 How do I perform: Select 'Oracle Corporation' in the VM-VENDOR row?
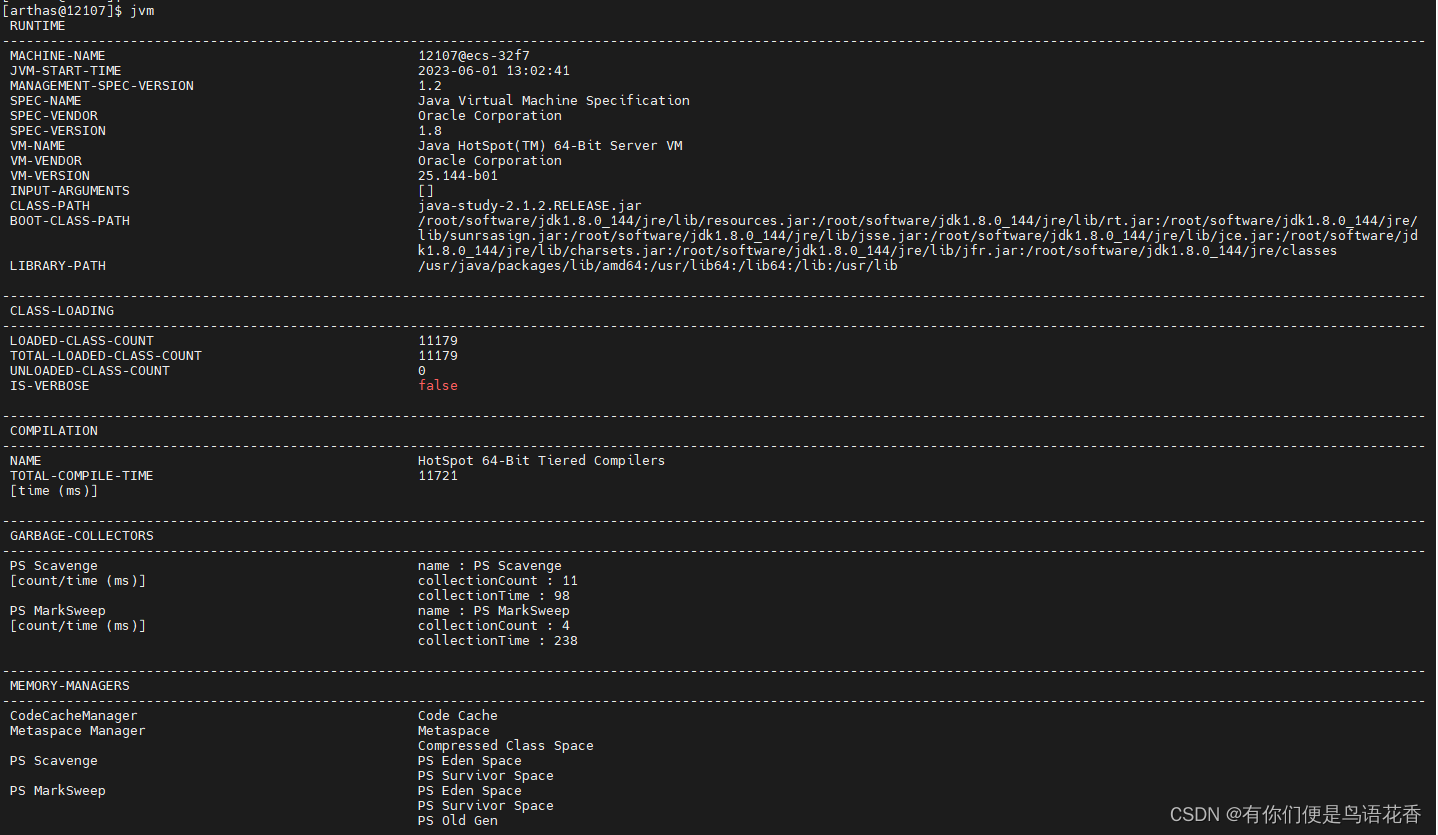coord(490,161)
